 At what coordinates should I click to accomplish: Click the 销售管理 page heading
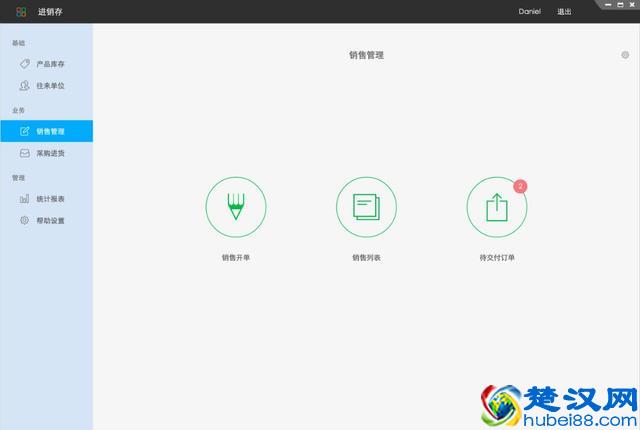tap(367, 55)
